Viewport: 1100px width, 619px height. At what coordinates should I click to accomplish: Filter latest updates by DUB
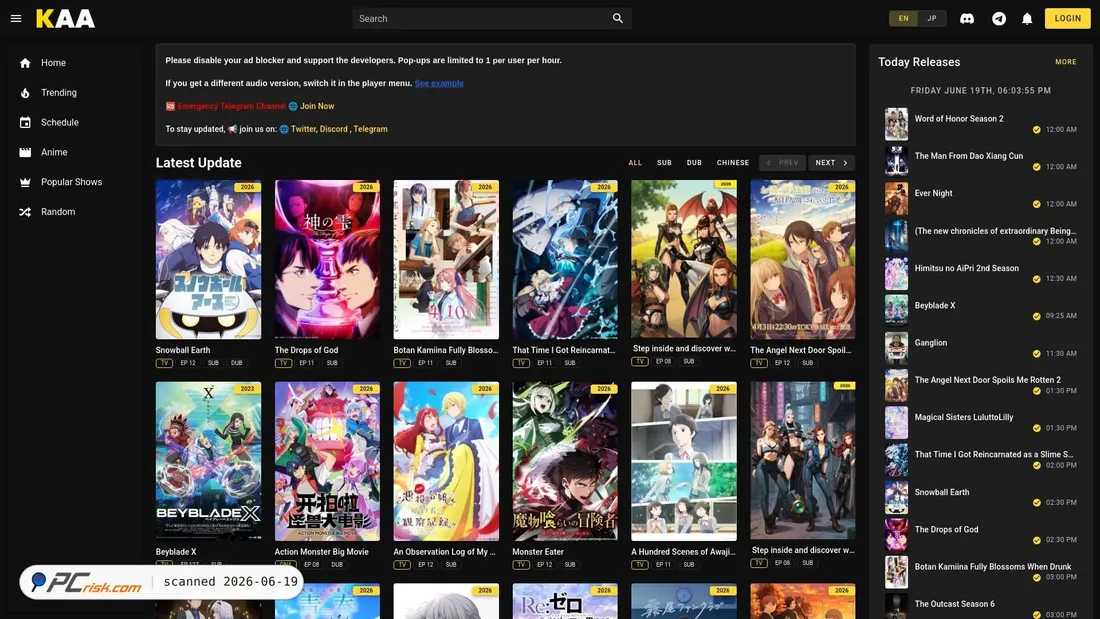coord(694,163)
